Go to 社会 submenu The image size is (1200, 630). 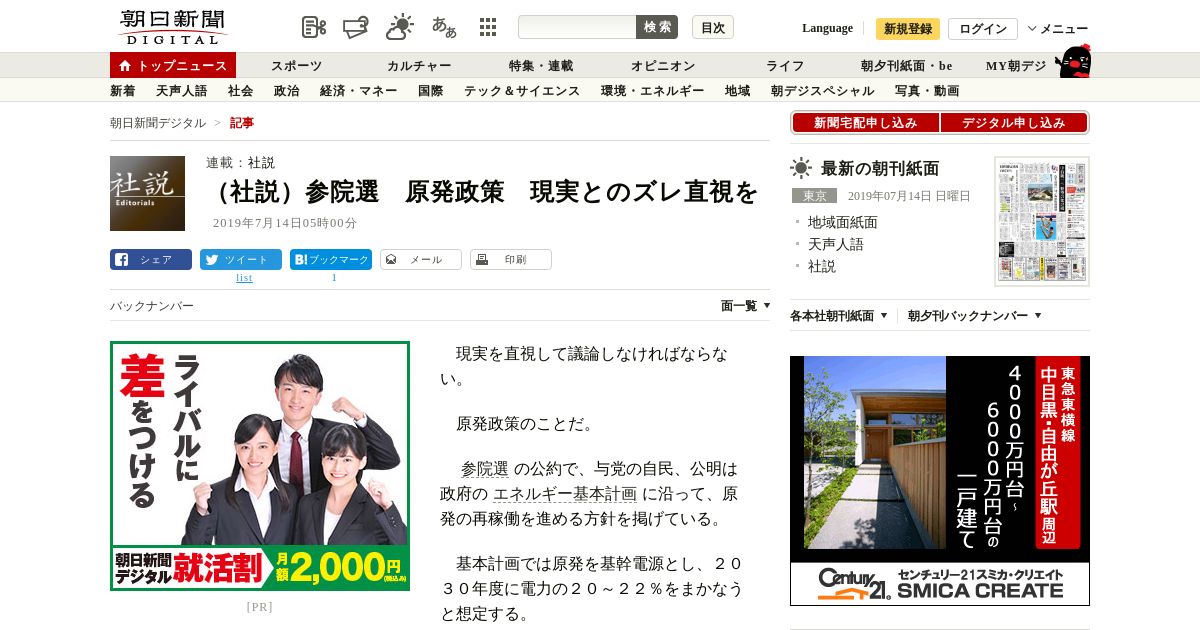point(241,91)
